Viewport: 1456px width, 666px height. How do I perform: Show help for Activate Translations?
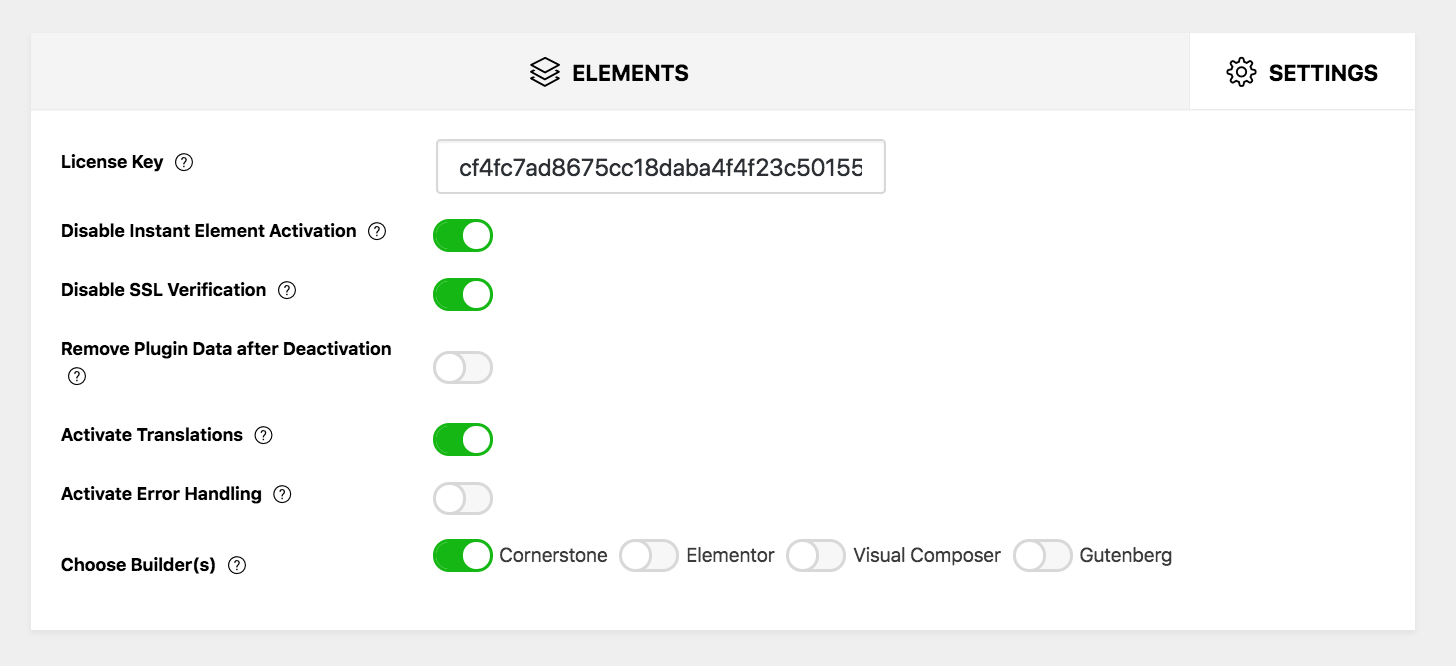263,435
